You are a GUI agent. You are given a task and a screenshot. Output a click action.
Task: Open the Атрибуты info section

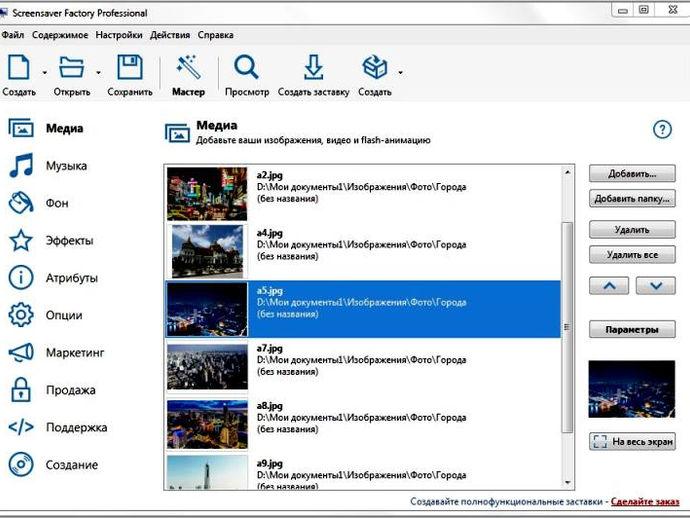(53, 278)
